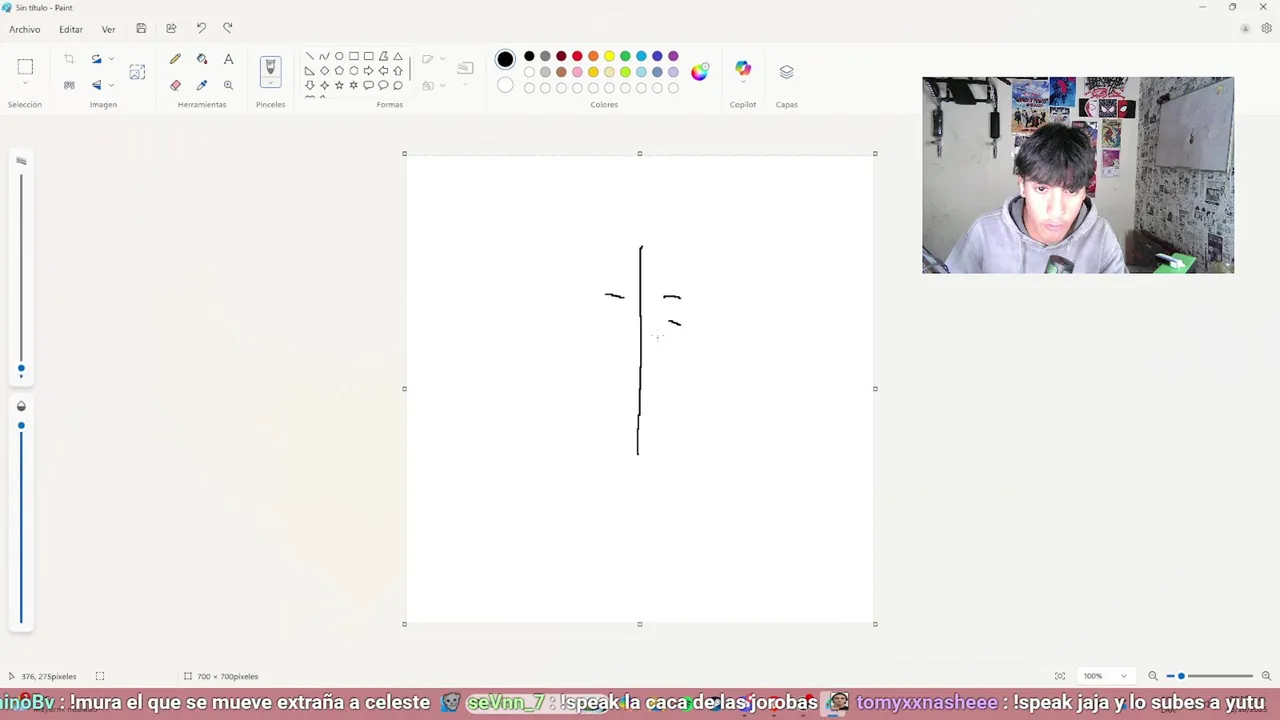Open the Ver menu
The image size is (1280, 720).
(x=108, y=29)
